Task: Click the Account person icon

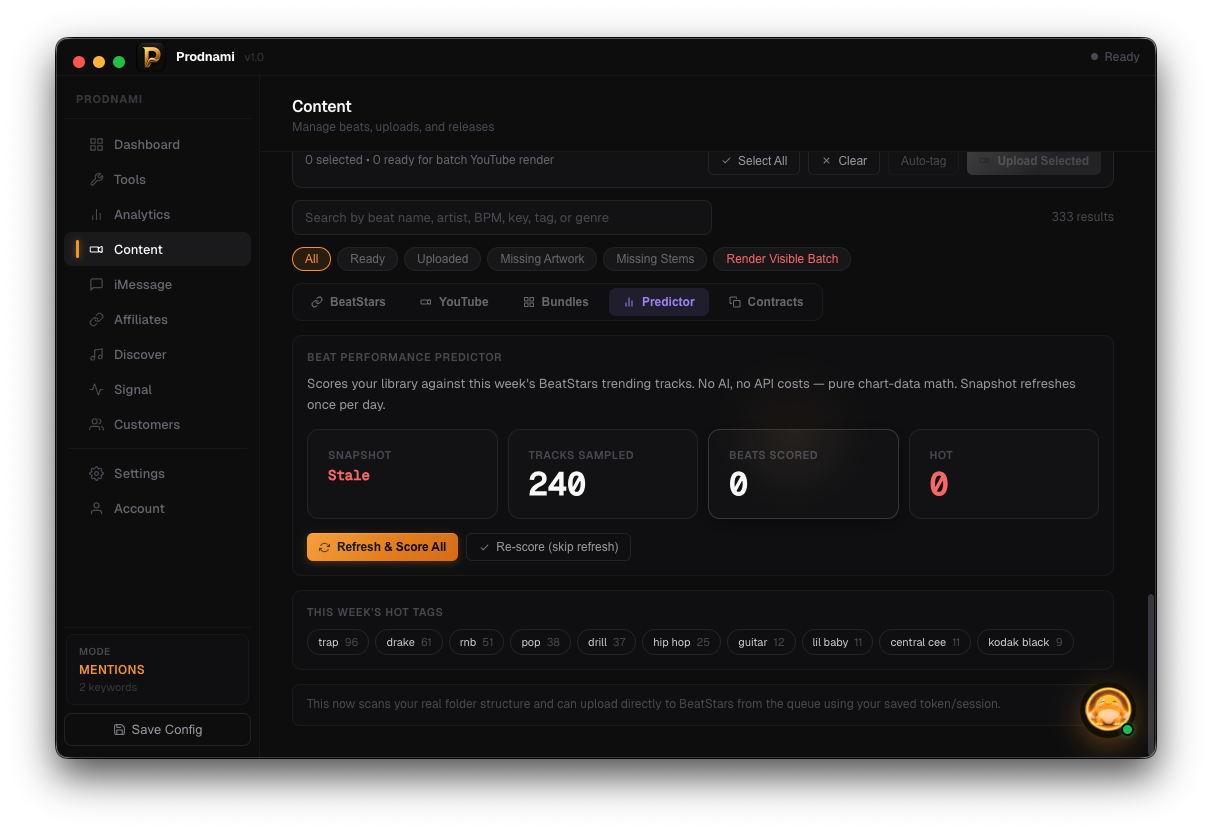Action: tap(96, 509)
